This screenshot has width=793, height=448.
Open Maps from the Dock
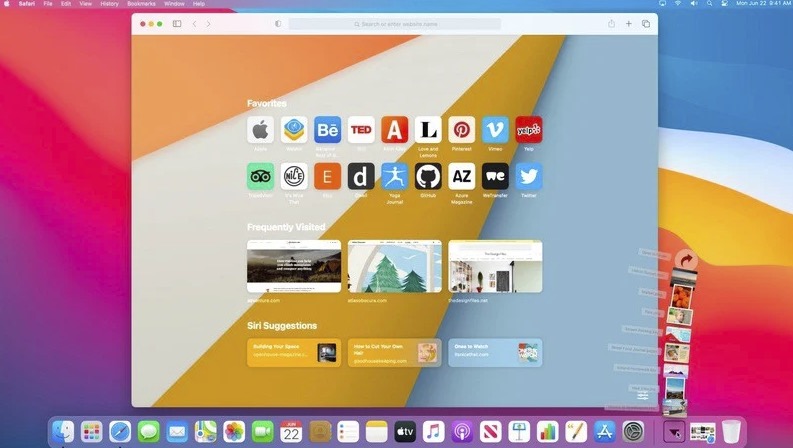tap(205, 432)
